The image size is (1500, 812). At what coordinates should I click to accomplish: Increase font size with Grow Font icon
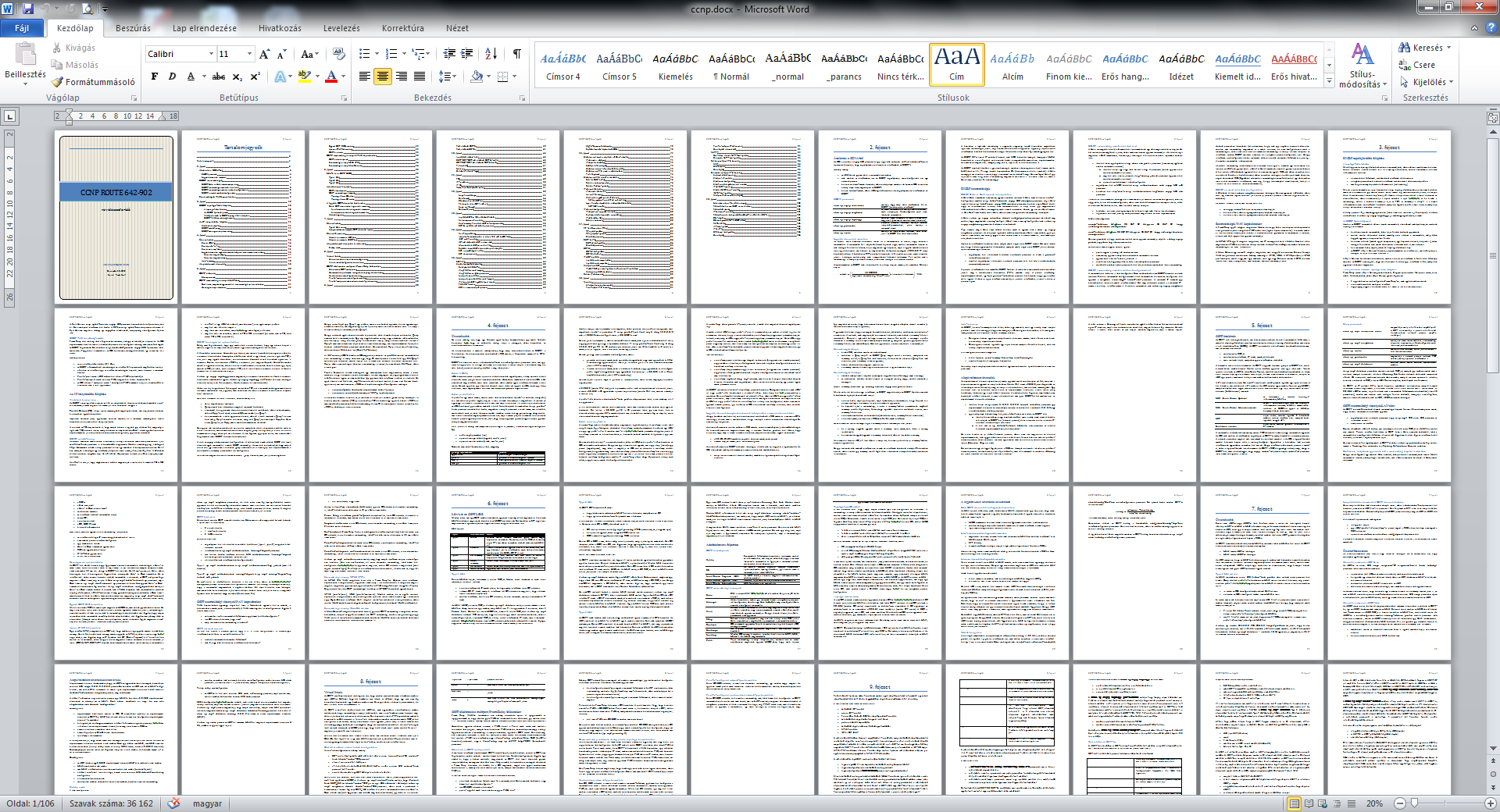click(265, 54)
